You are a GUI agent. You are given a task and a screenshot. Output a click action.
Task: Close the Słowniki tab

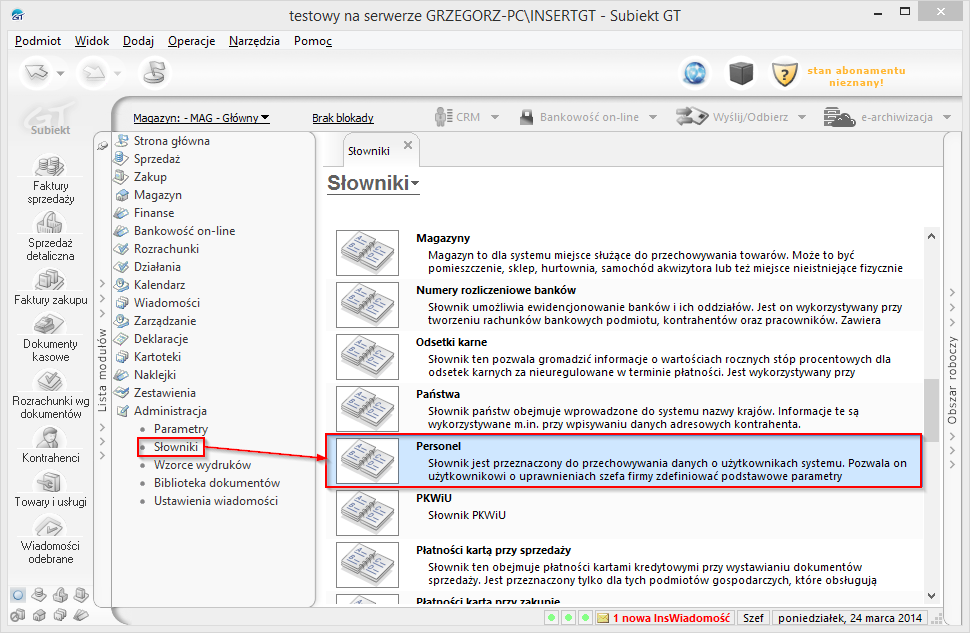(x=408, y=145)
